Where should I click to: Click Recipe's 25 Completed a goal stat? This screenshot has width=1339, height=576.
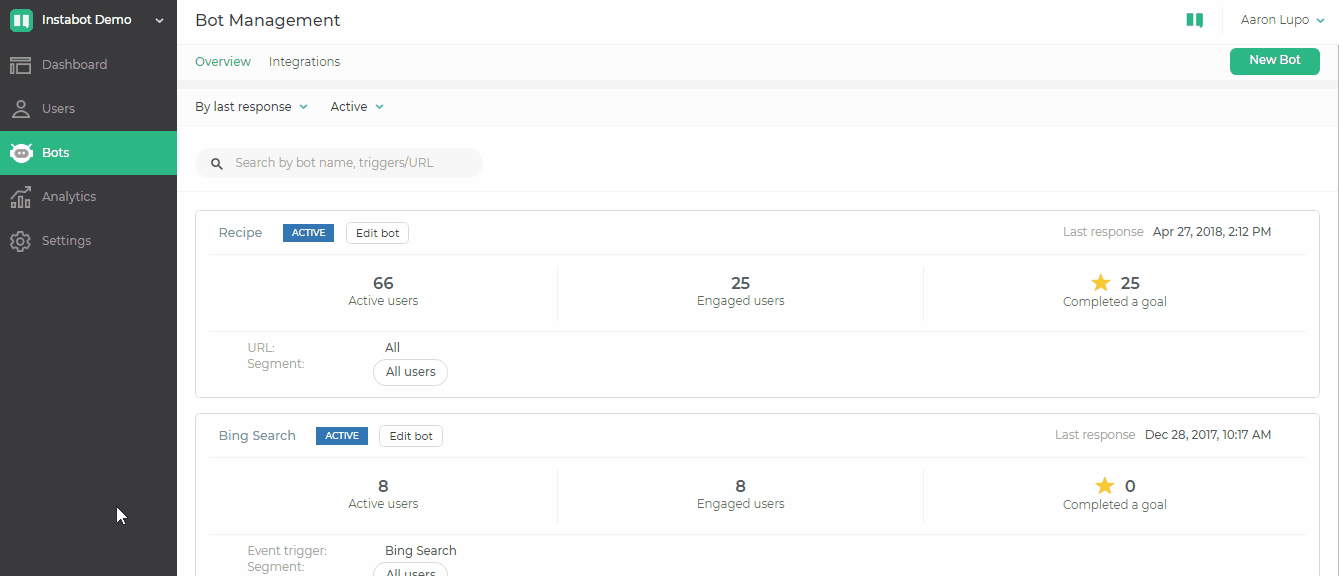(x=1115, y=291)
